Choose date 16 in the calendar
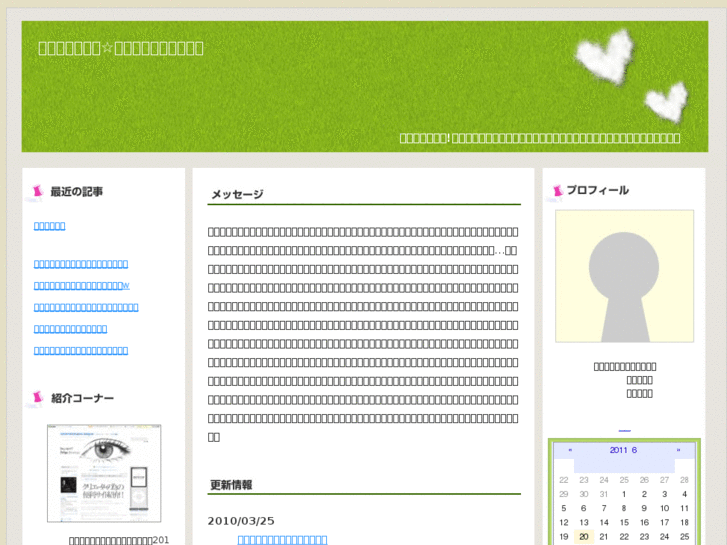Screen dimensions: 727x545 (644, 522)
